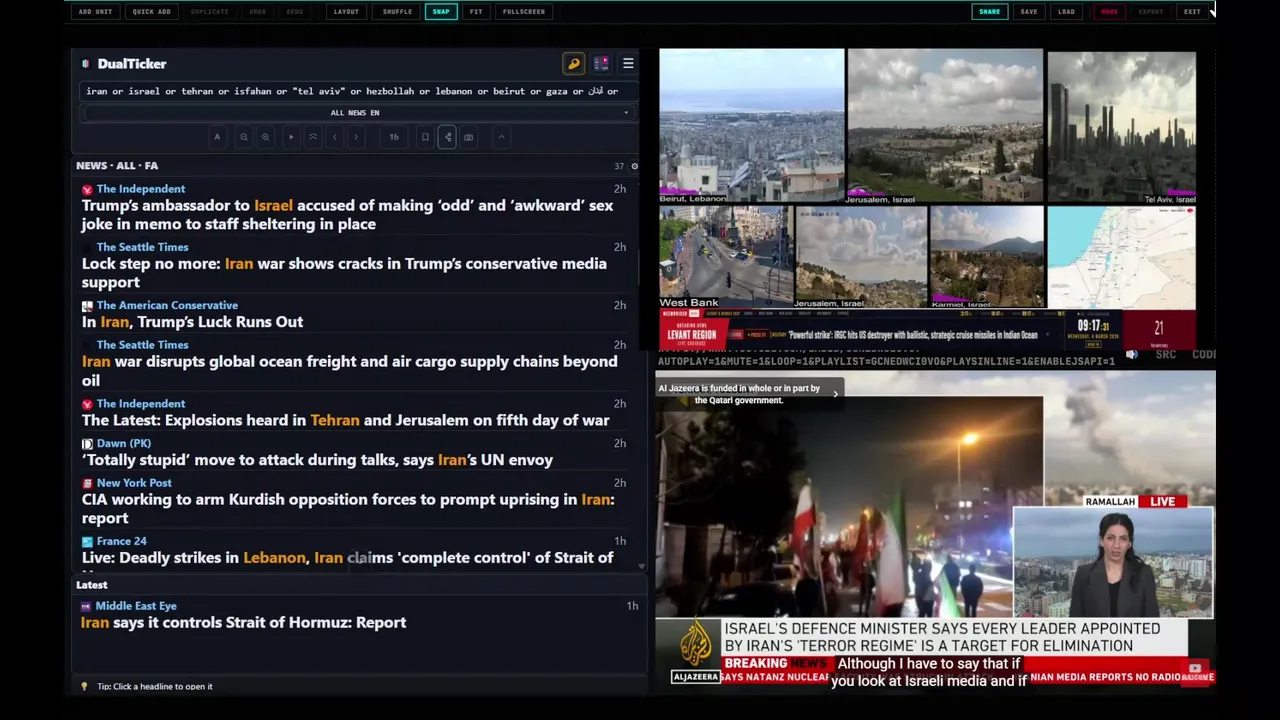The width and height of the screenshot is (1280, 720).
Task: Click the SAVE button
Action: [1029, 12]
